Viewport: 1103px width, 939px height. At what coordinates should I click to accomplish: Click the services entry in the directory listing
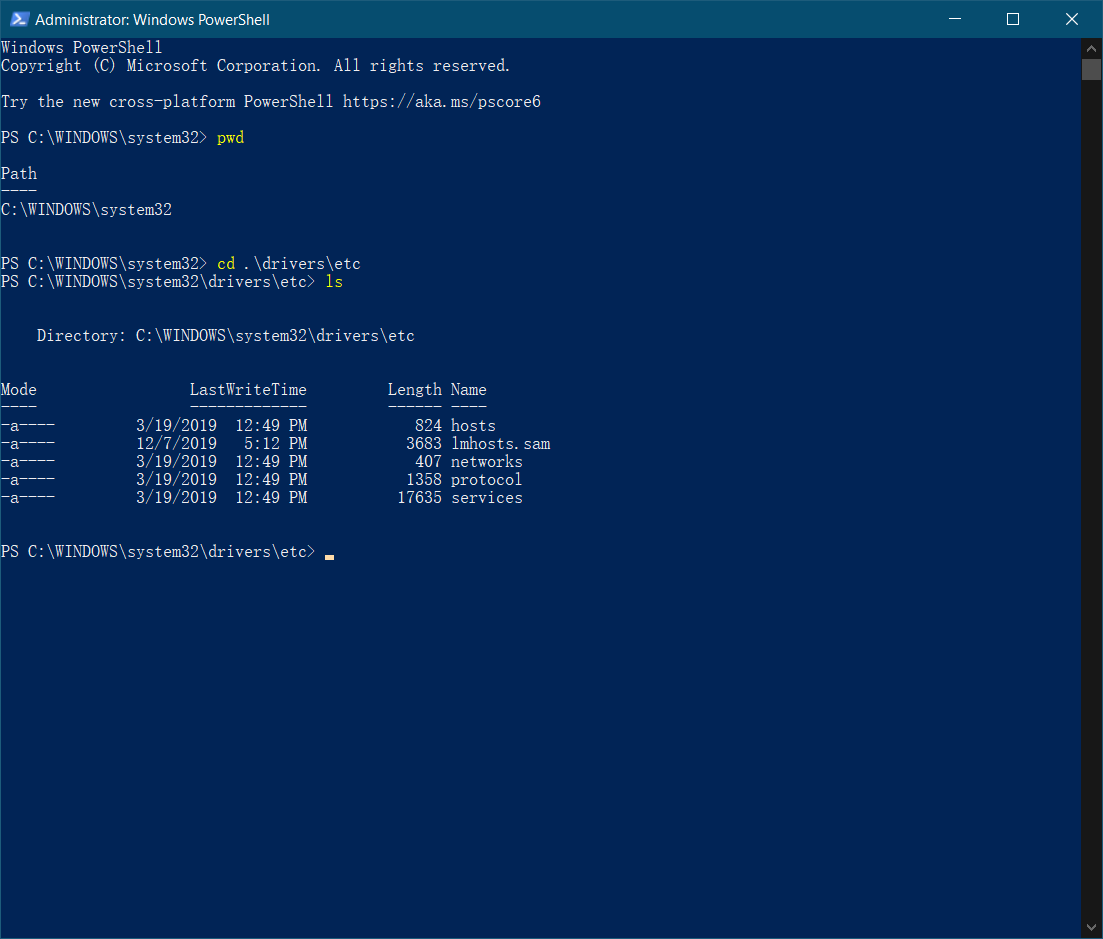(486, 497)
